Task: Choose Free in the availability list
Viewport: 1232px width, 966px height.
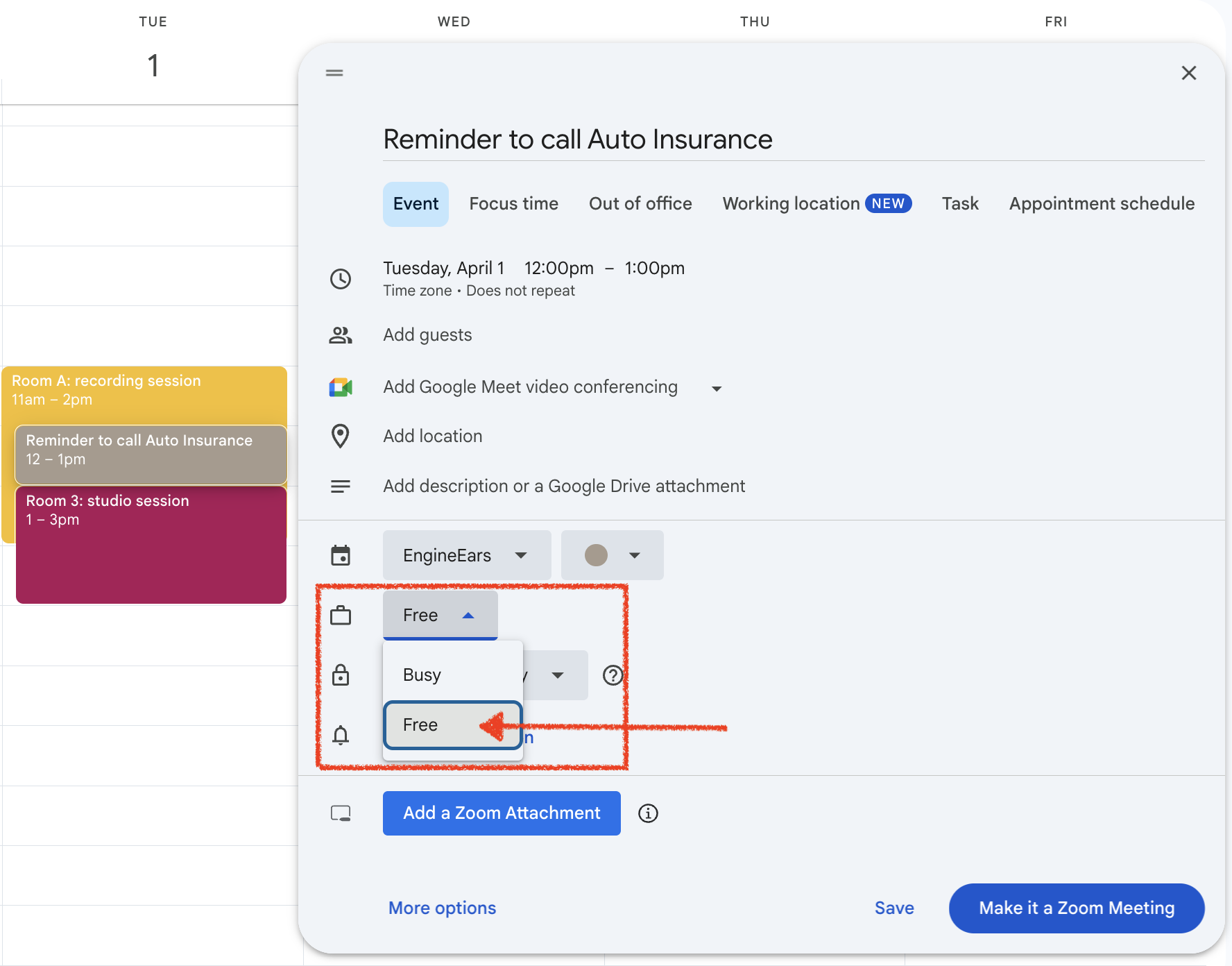Action: pos(421,724)
